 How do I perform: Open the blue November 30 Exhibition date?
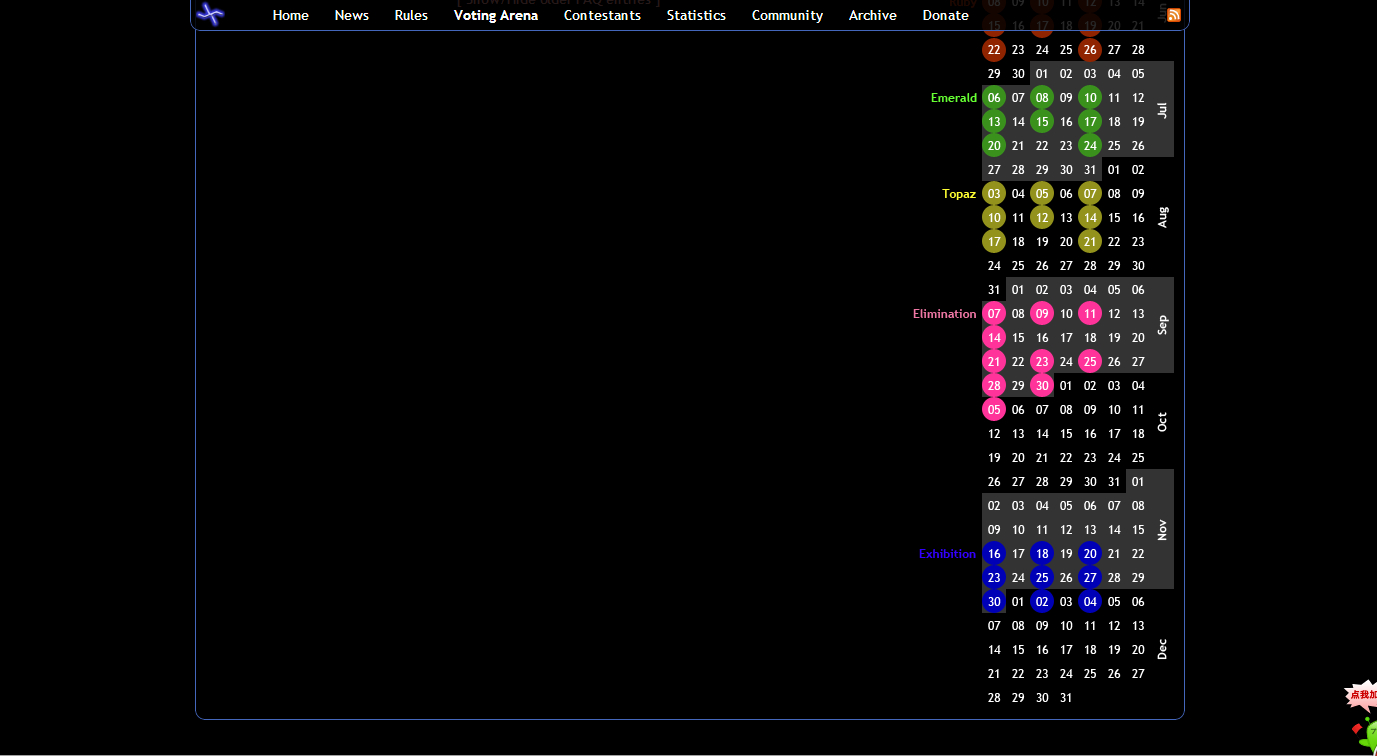pyautogui.click(x=994, y=602)
